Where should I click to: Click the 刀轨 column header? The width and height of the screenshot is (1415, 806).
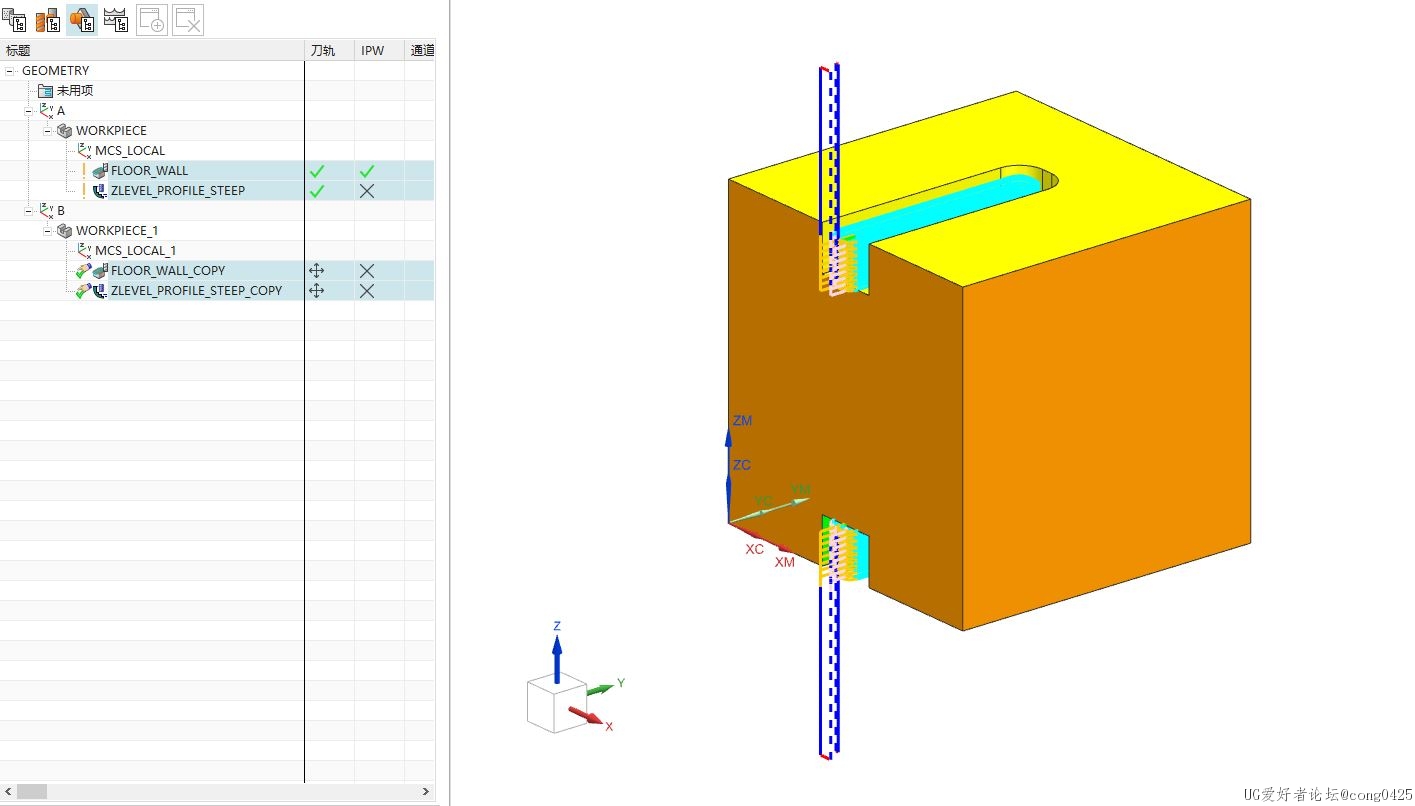(x=329, y=50)
